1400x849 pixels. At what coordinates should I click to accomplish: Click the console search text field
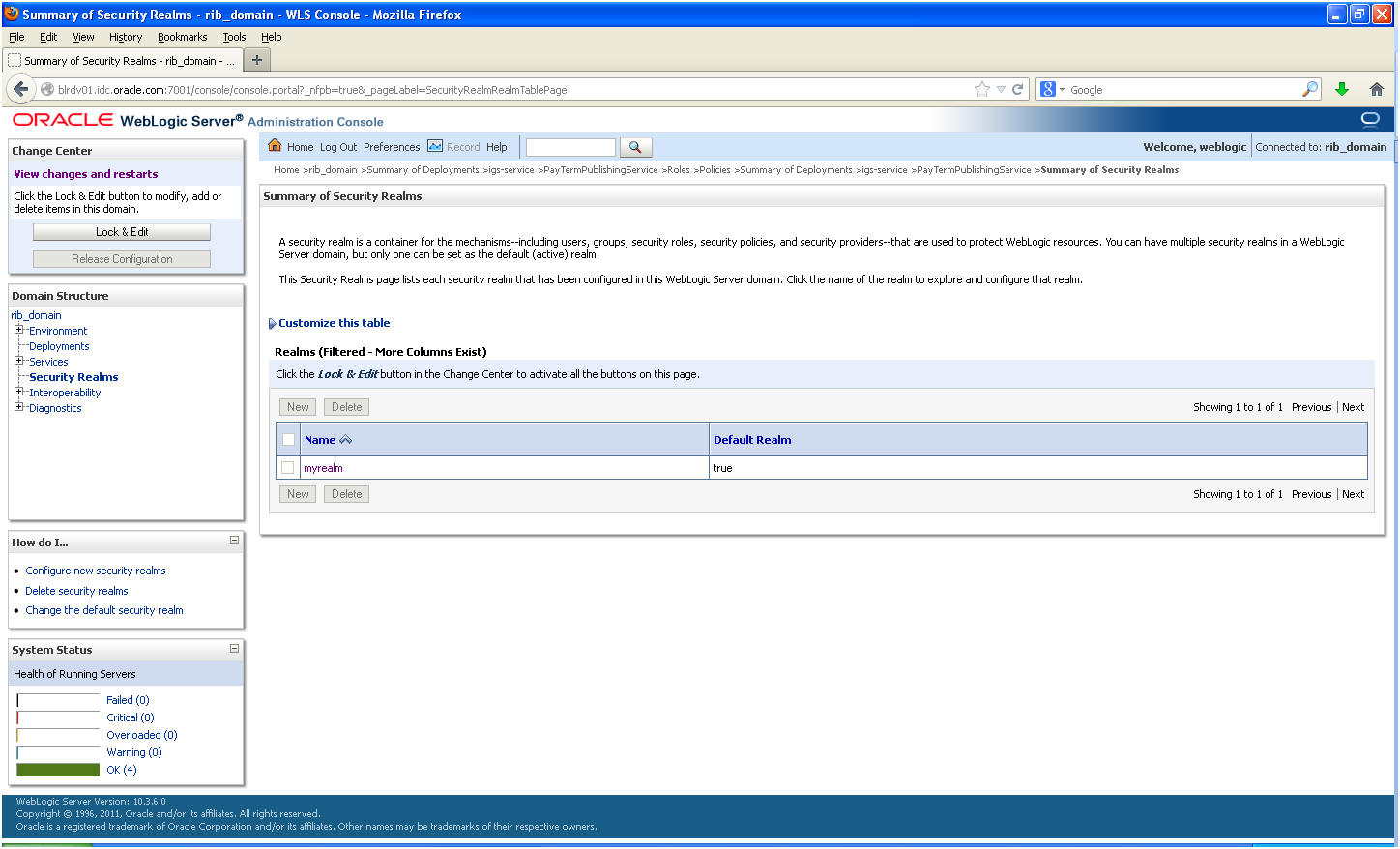(570, 147)
